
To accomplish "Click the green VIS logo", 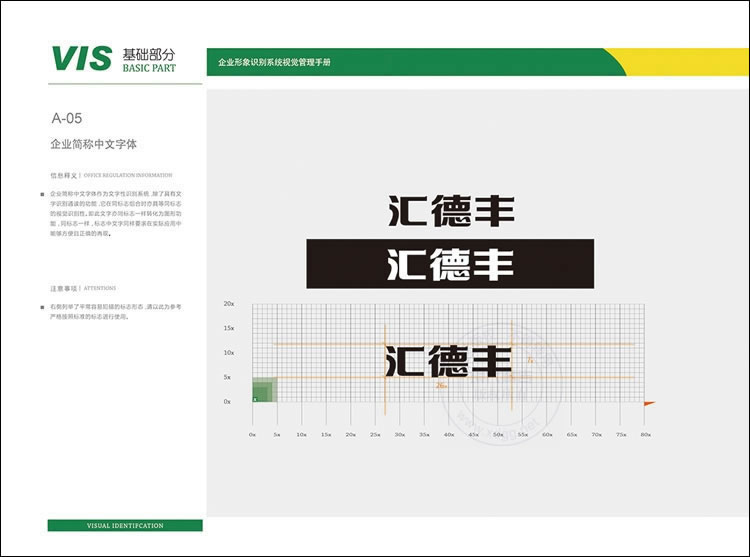I will coord(82,58).
